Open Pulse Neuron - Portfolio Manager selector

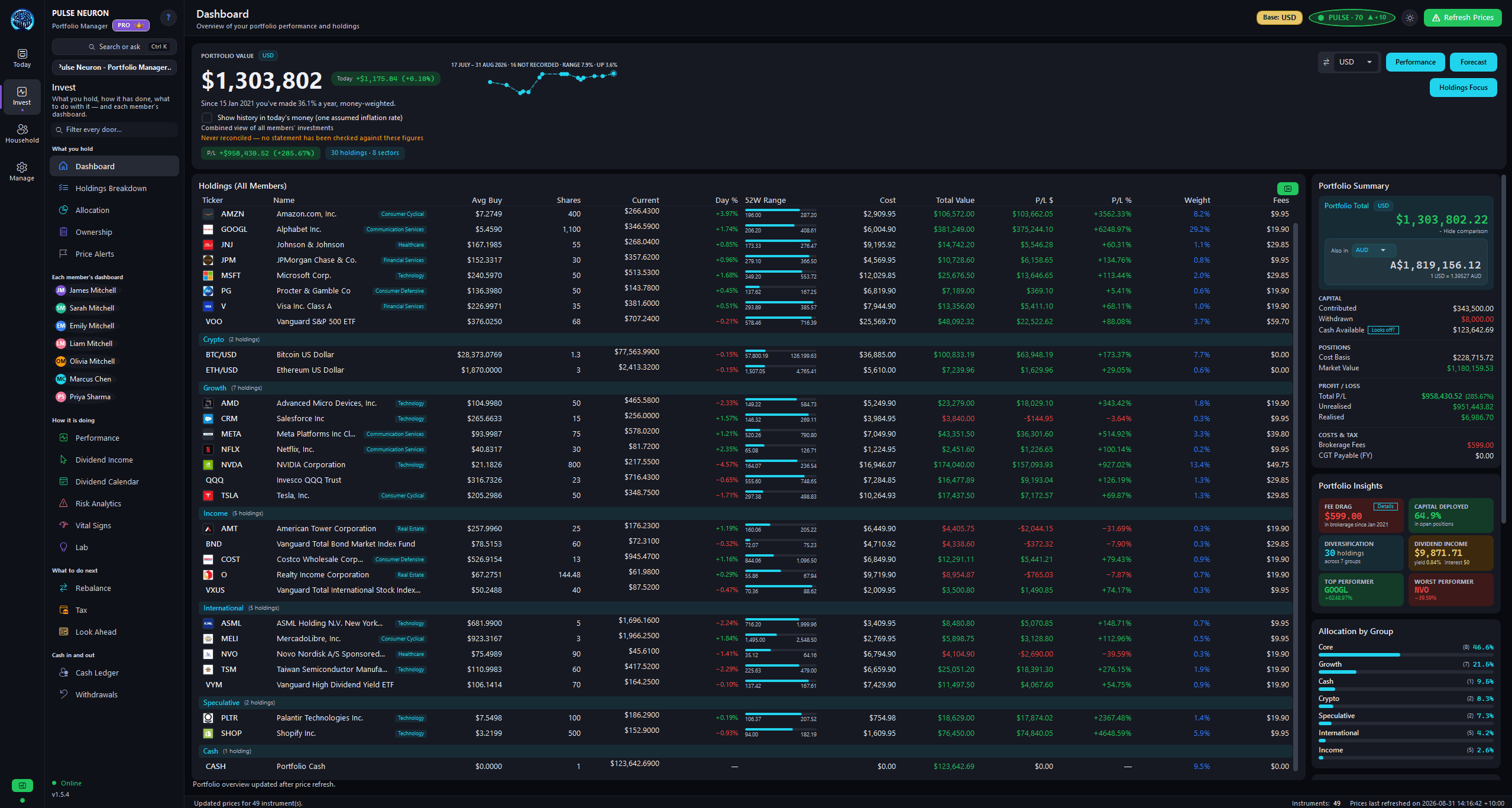tap(115, 67)
